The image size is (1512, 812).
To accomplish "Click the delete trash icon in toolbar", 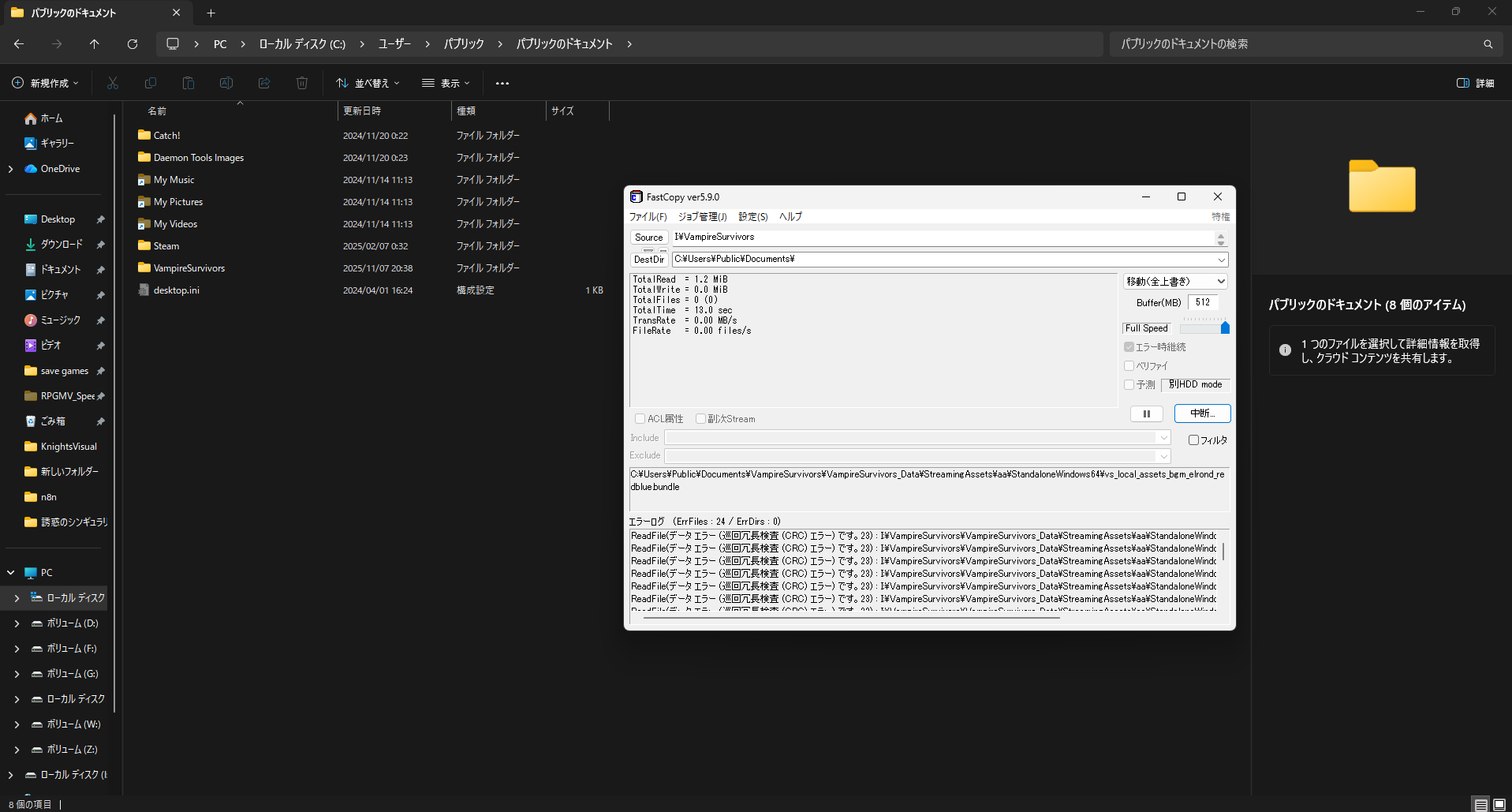I will tap(302, 83).
